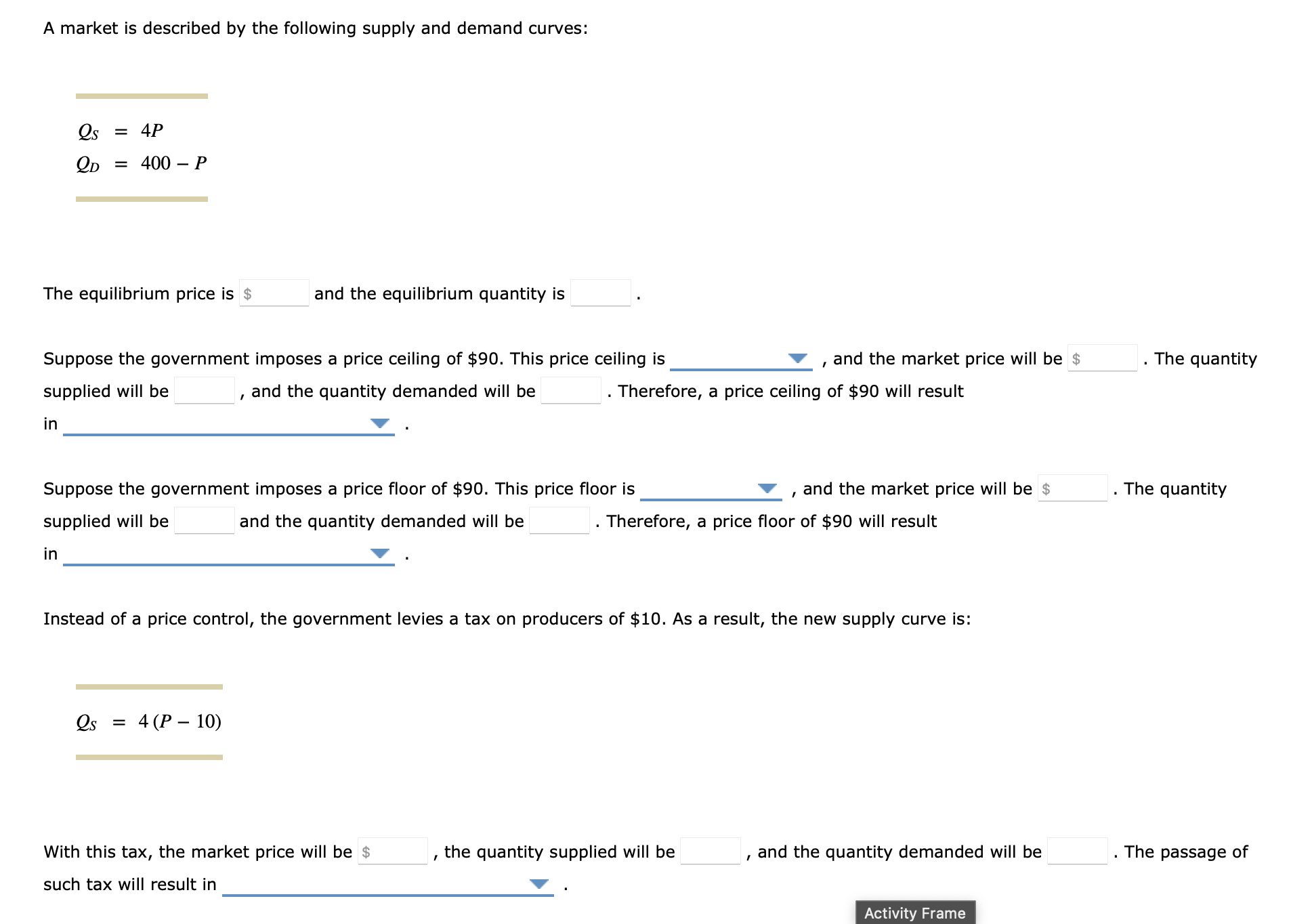The height and width of the screenshot is (924, 1291).
Task: Click market price field after the price floor
Action: [x=1074, y=488]
